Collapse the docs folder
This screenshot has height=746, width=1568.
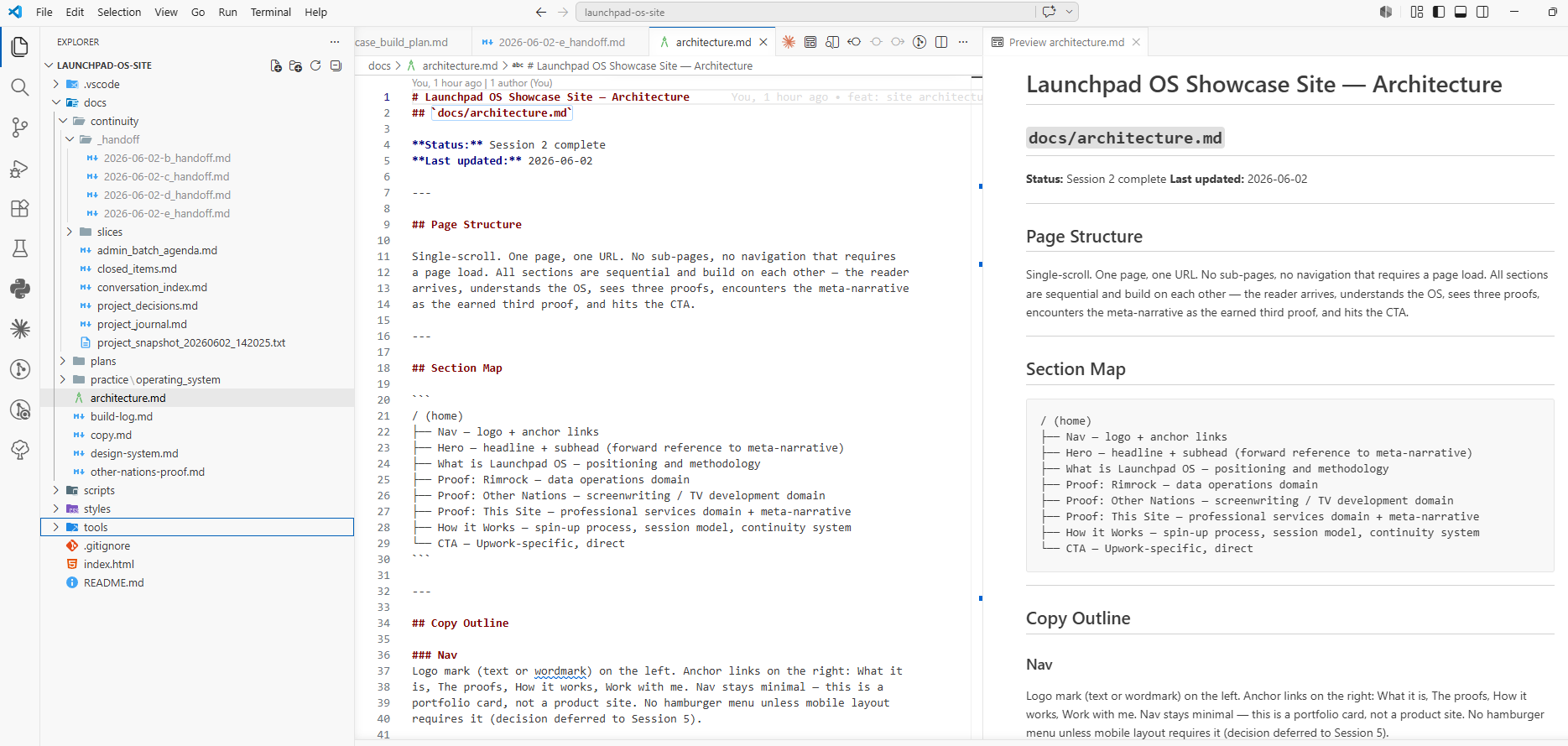click(x=56, y=102)
